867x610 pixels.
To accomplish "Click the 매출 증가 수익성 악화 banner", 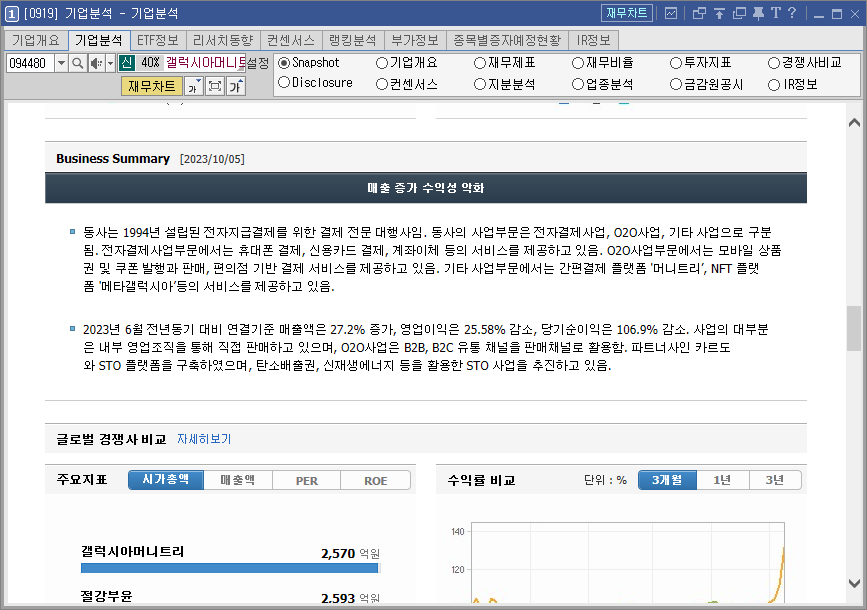I will coord(426,188).
